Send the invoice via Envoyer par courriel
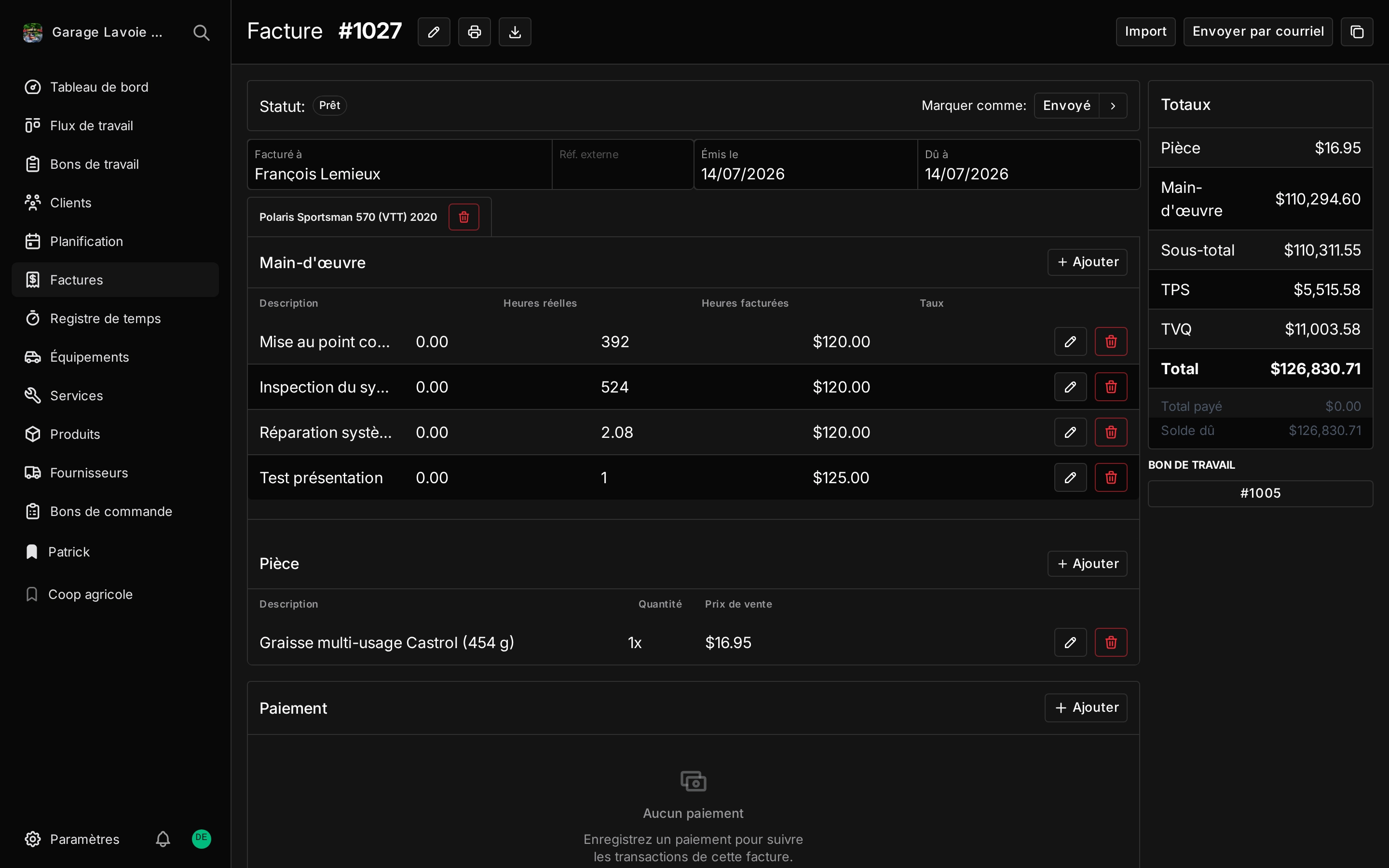 pos(1257,31)
